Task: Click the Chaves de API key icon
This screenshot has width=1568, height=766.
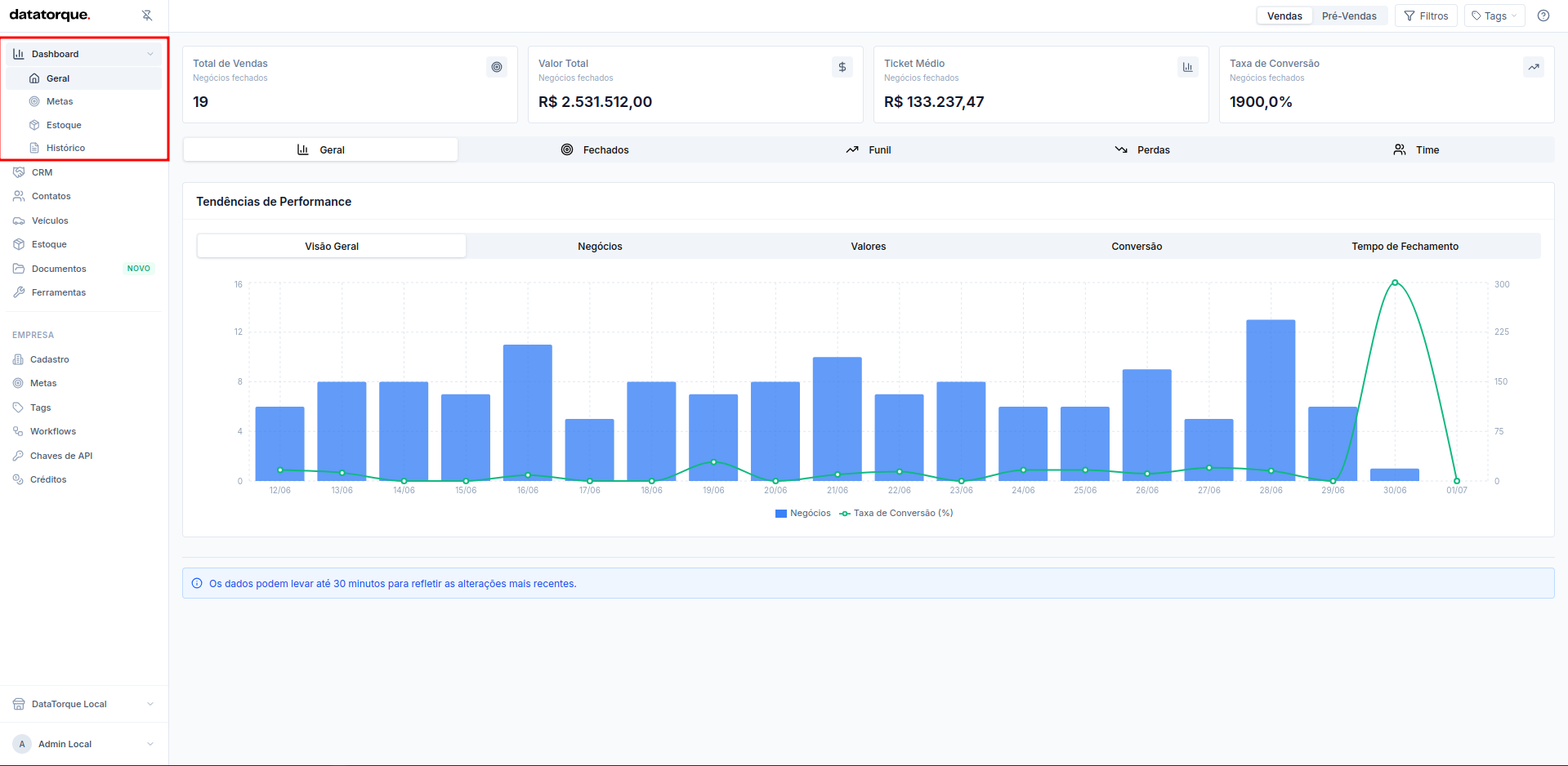Action: pyautogui.click(x=18, y=456)
